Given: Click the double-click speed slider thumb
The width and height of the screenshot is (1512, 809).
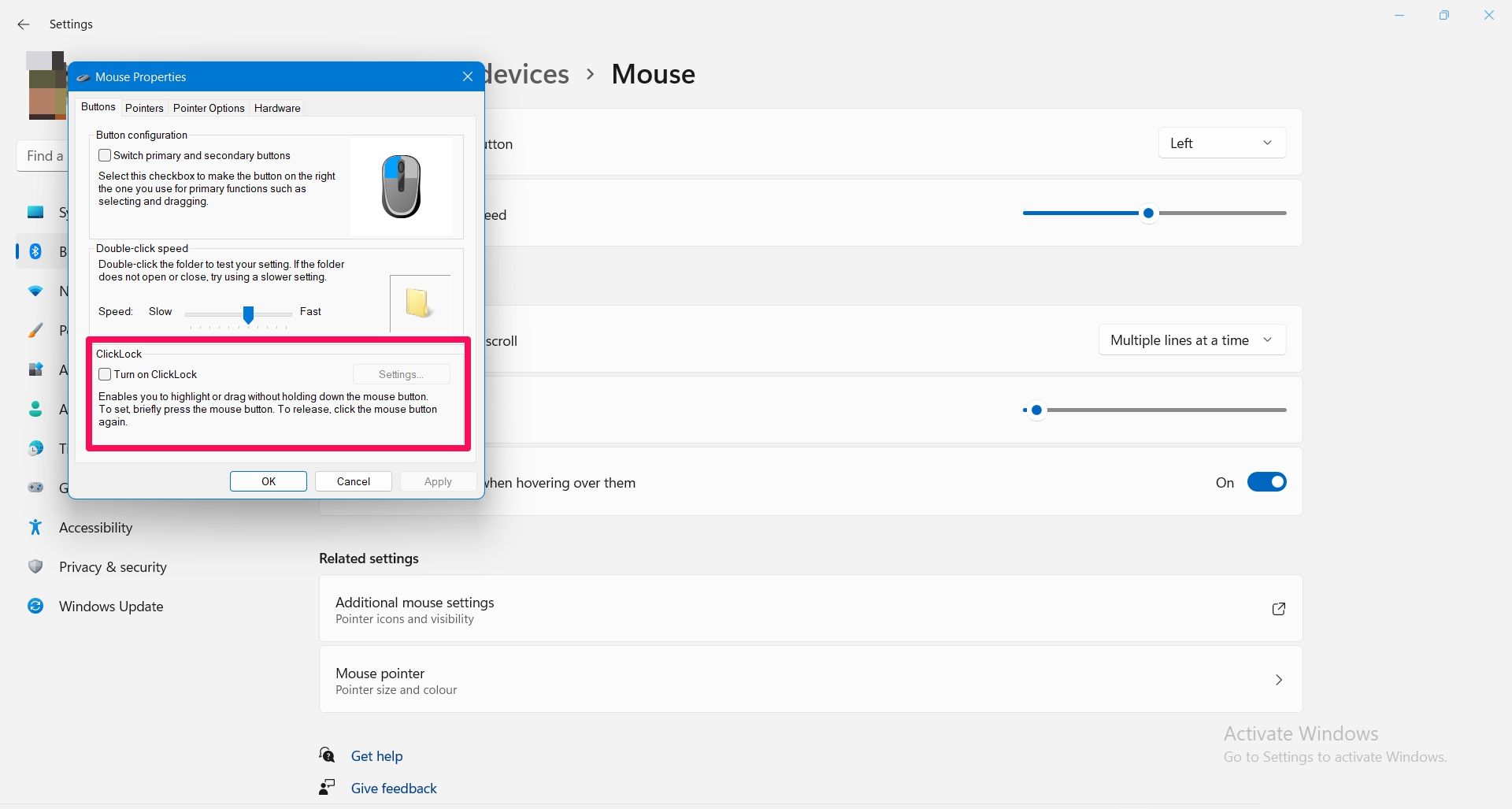Looking at the screenshot, I should (x=248, y=314).
